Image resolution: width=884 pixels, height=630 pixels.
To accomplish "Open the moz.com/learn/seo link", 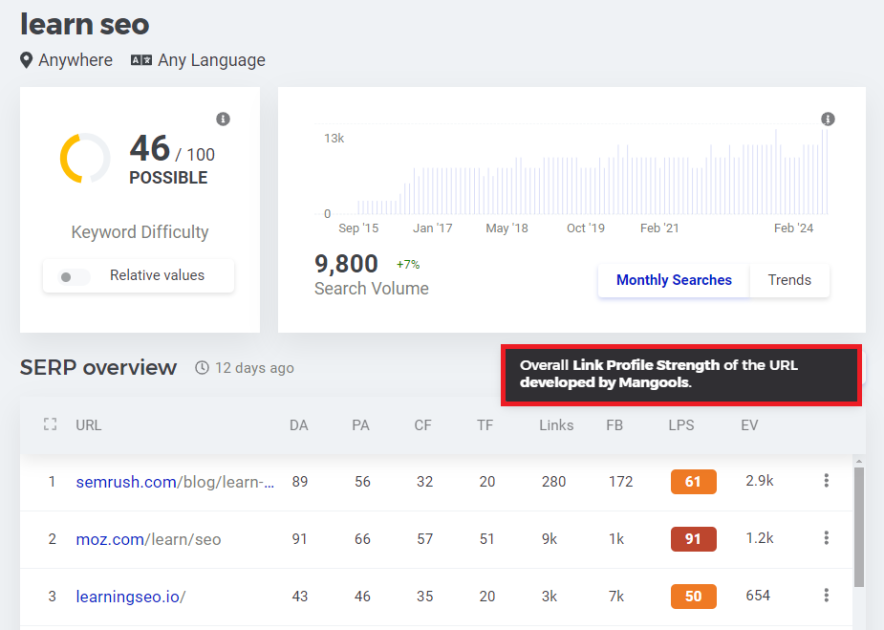I will (x=148, y=539).
